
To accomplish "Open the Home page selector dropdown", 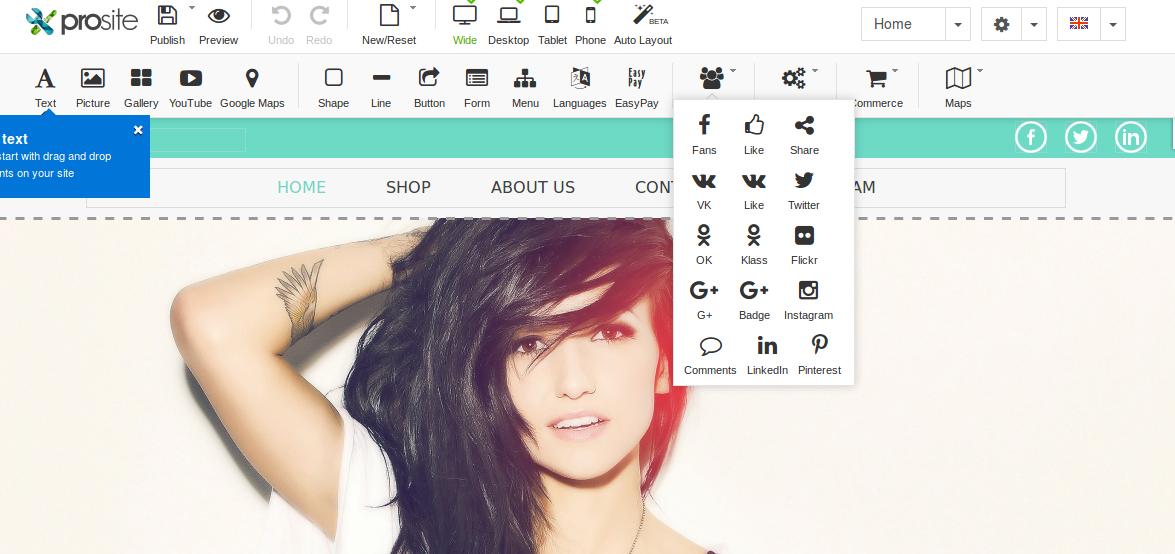I will click(x=958, y=25).
